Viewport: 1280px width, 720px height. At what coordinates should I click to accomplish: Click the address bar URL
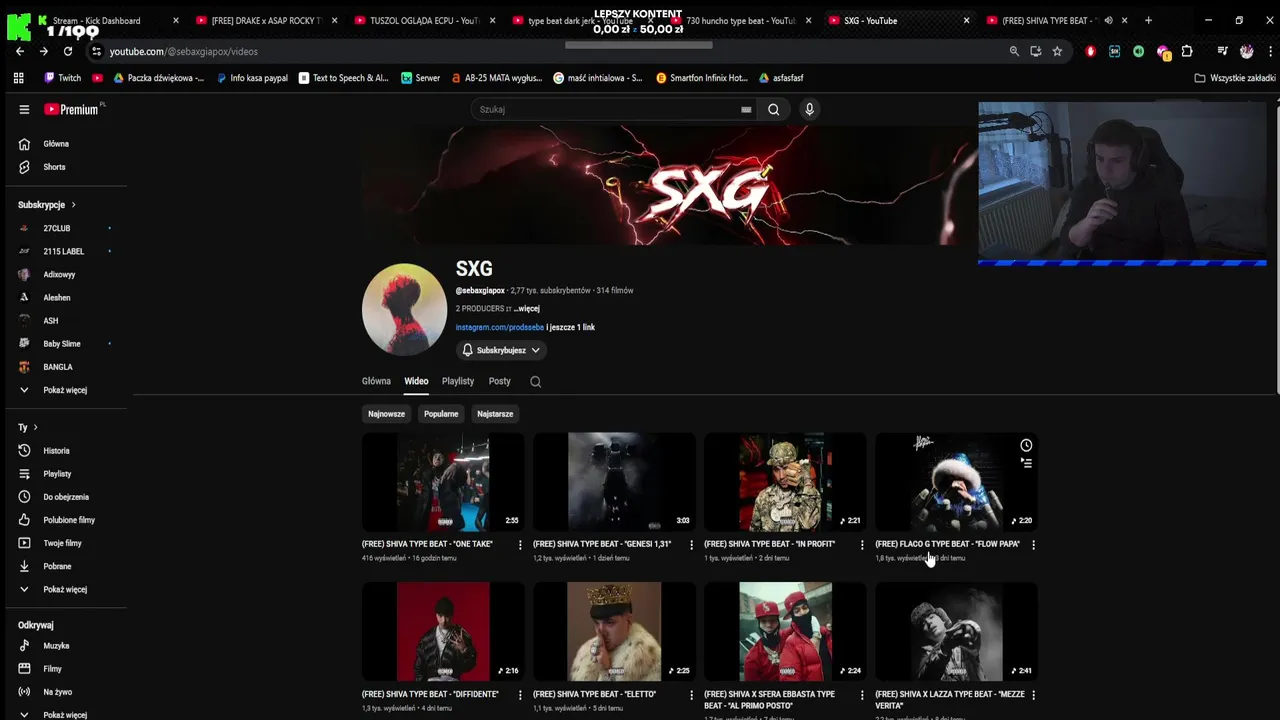(183, 51)
